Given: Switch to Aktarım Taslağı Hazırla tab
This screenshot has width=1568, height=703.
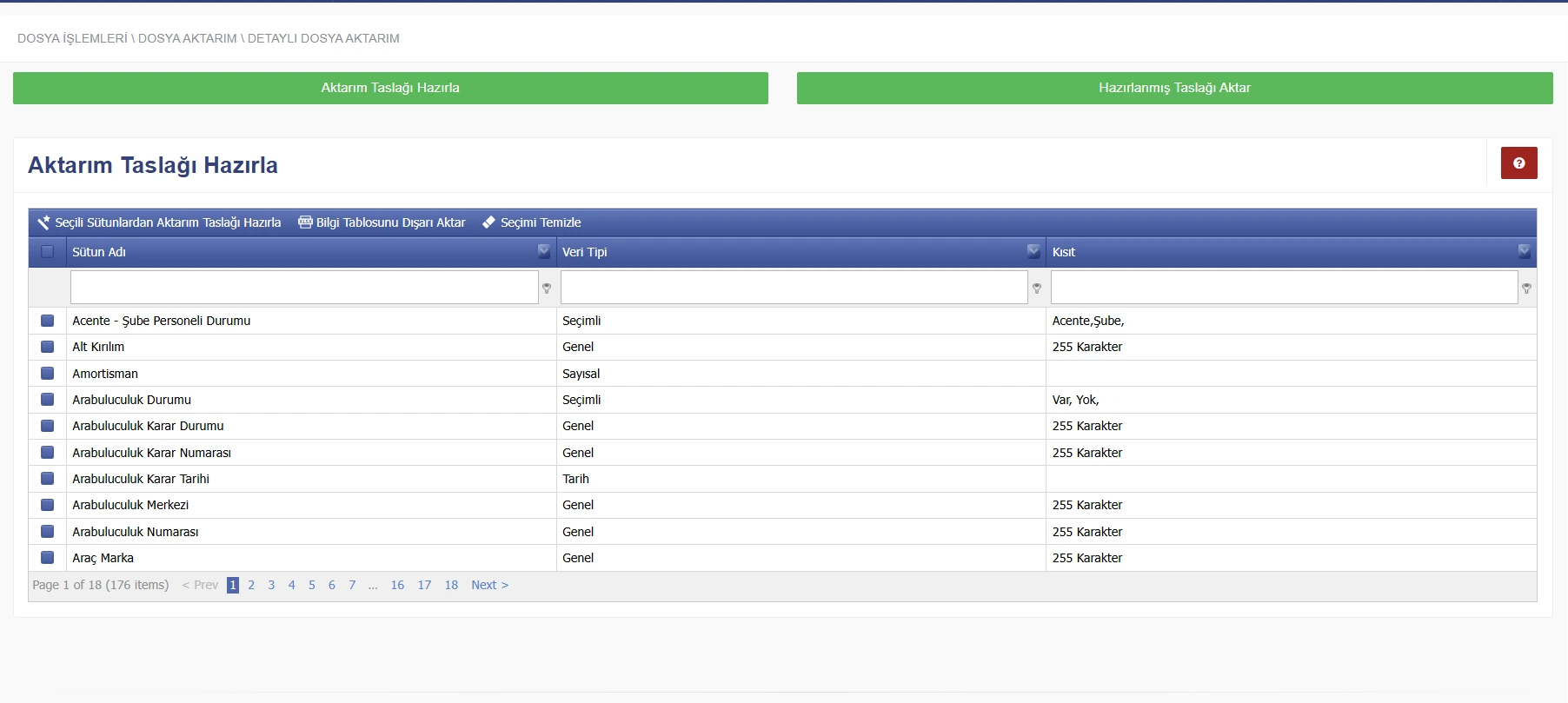Looking at the screenshot, I should (390, 88).
